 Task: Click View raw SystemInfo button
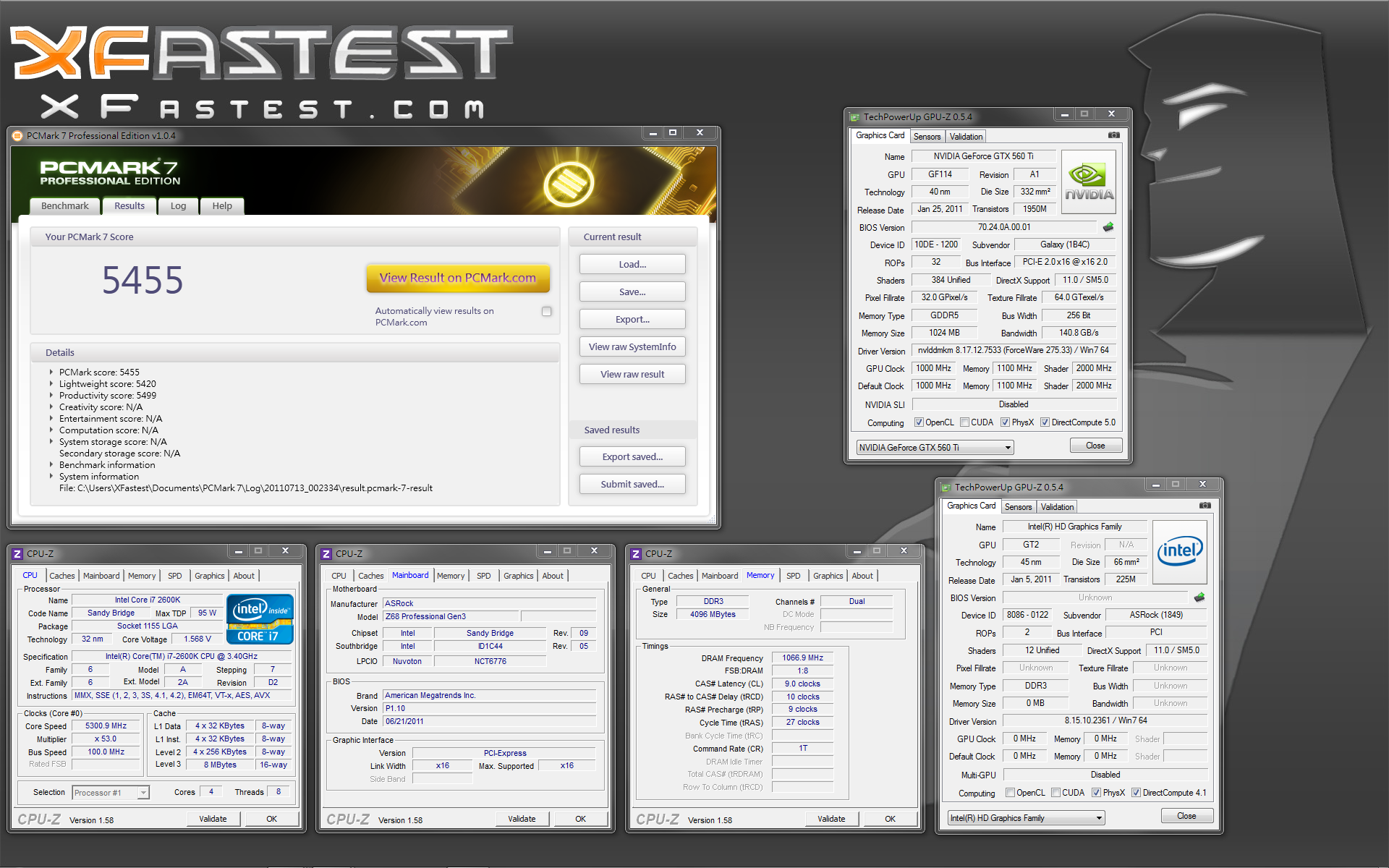coord(632,347)
